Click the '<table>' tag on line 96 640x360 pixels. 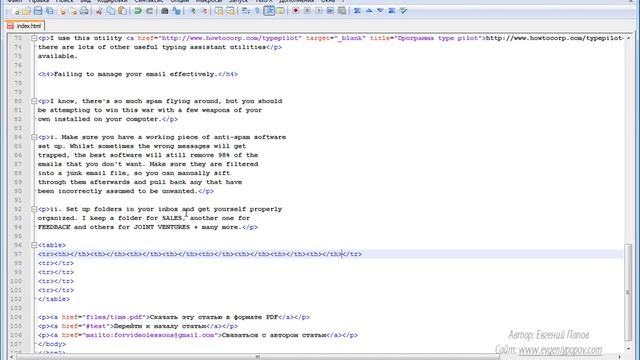52,245
